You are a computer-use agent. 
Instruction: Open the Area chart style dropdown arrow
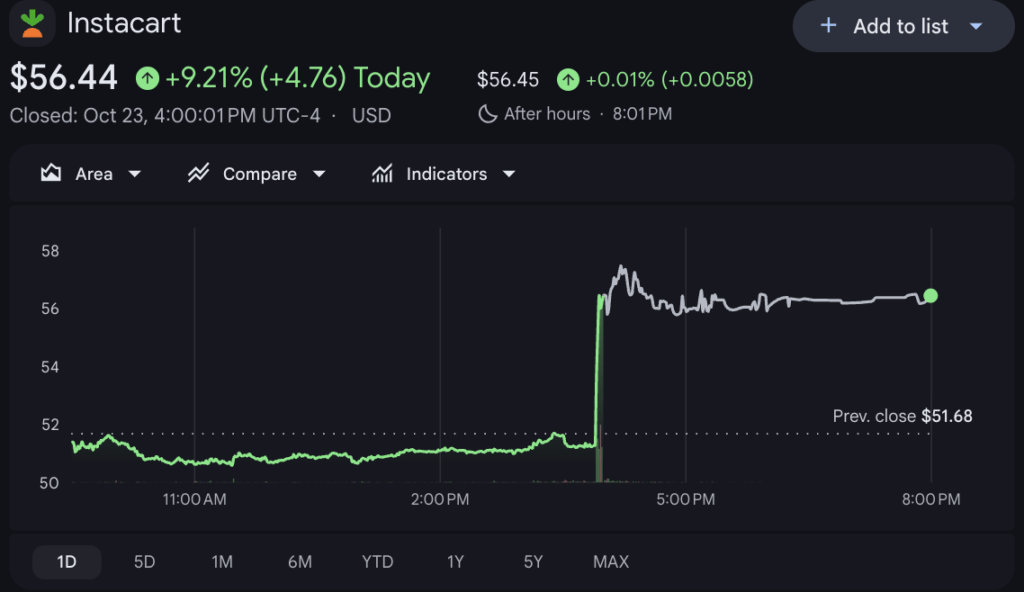[x=135, y=174]
